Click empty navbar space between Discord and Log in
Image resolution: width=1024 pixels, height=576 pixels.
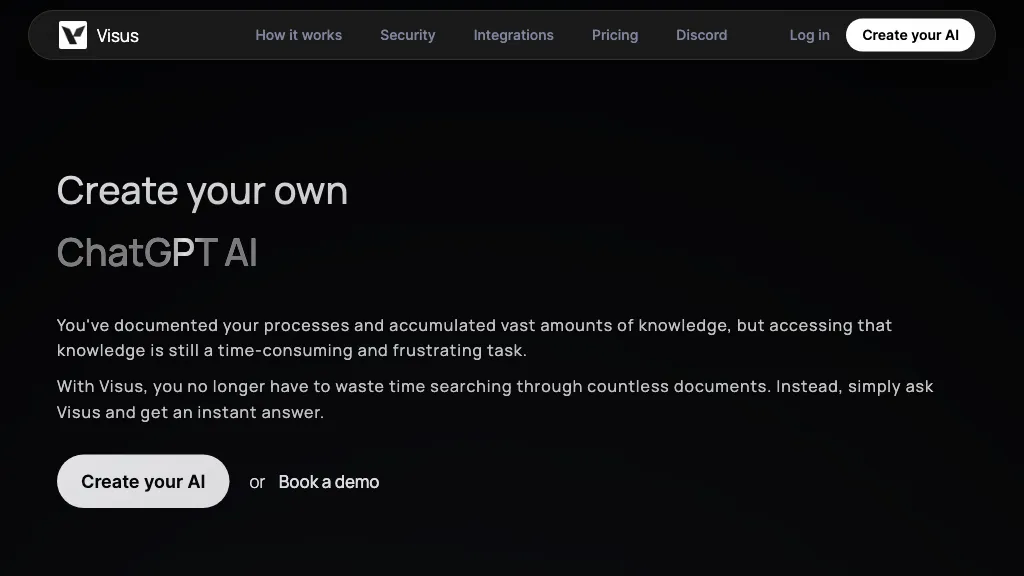point(758,35)
